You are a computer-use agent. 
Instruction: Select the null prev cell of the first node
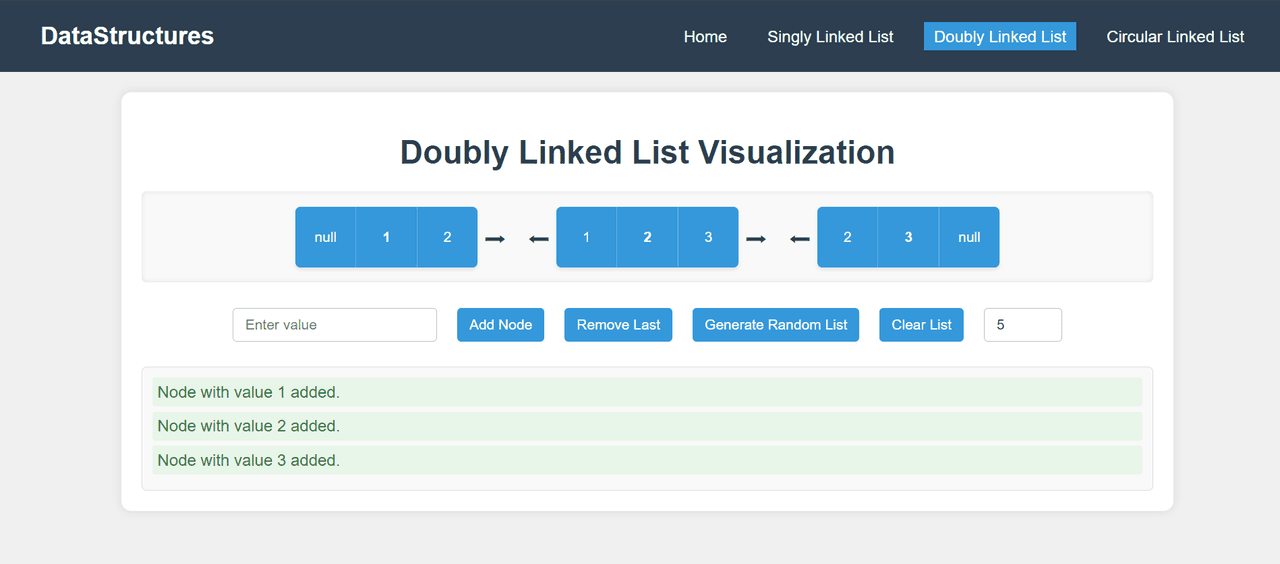(325, 237)
